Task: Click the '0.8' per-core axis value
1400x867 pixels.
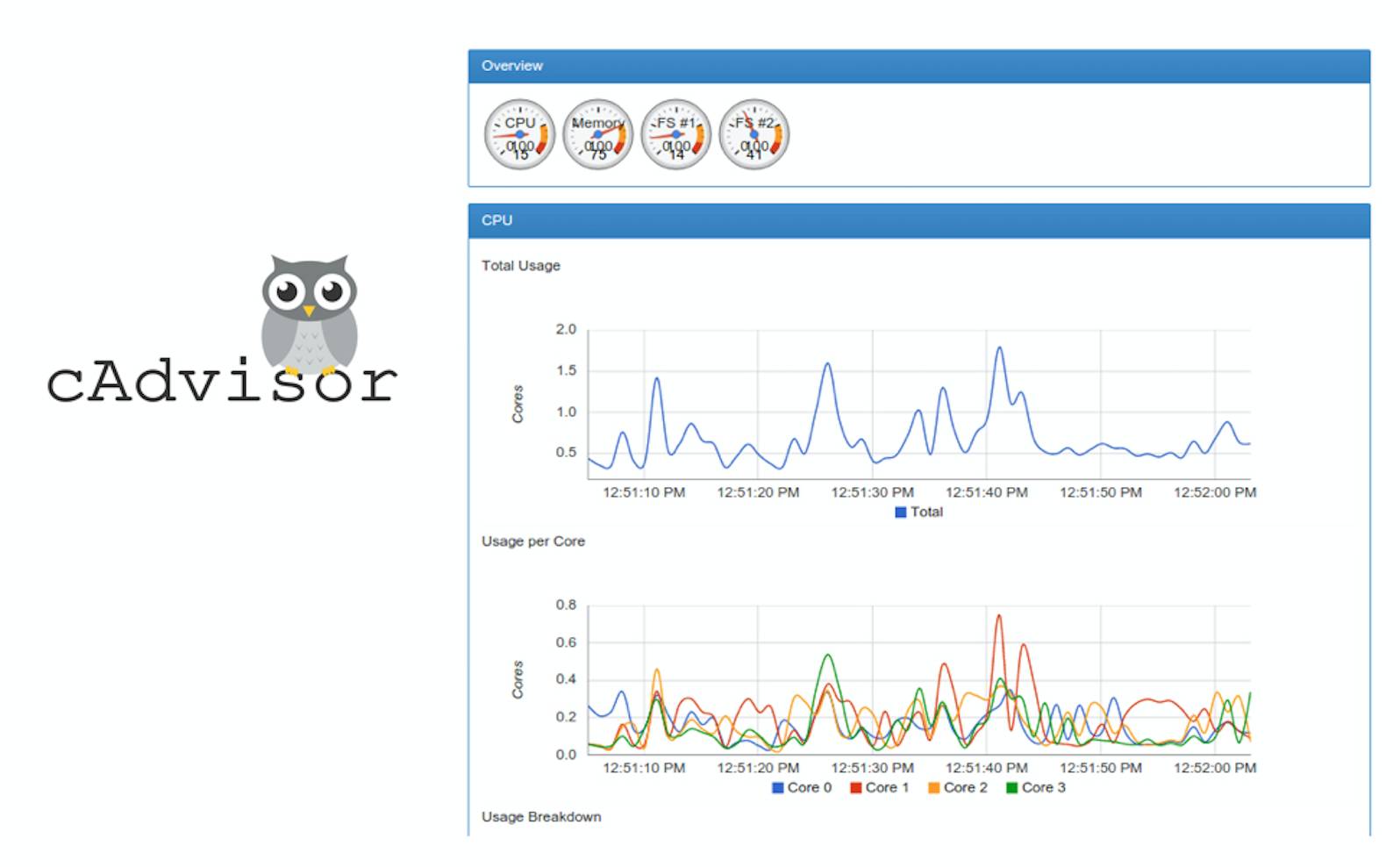Action: [x=566, y=605]
